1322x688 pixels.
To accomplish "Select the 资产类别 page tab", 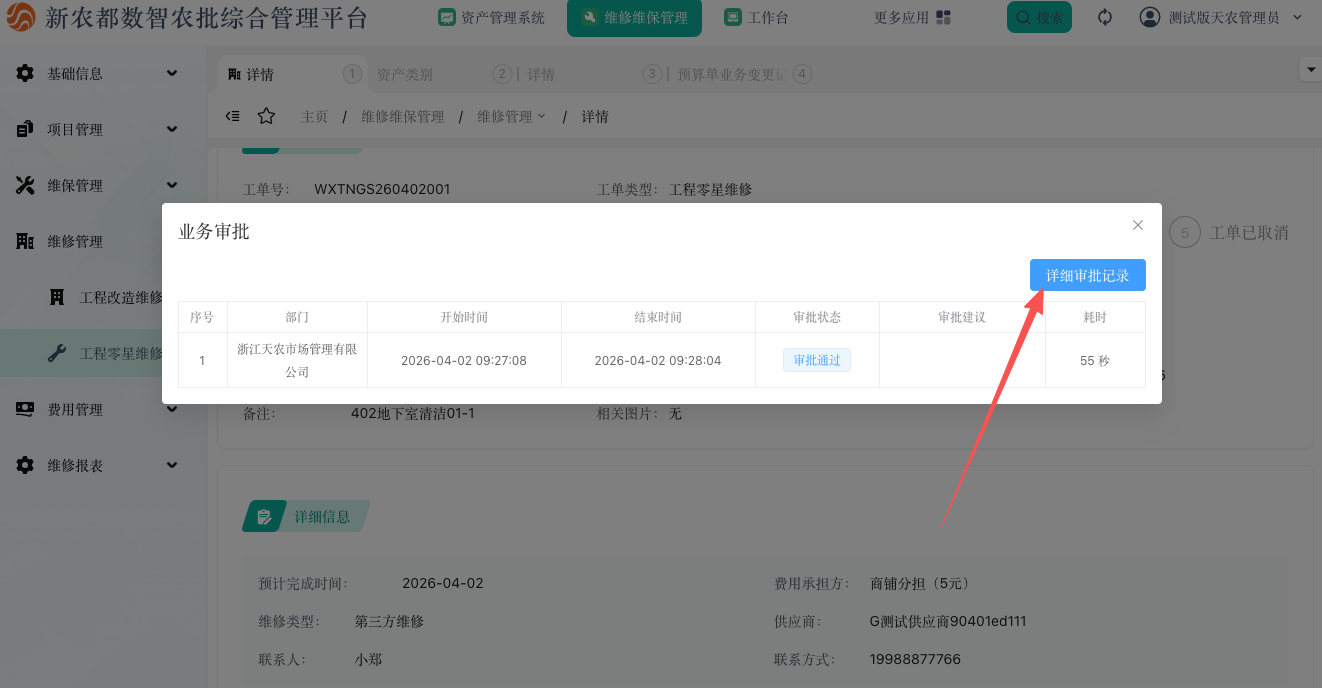I will (405, 74).
